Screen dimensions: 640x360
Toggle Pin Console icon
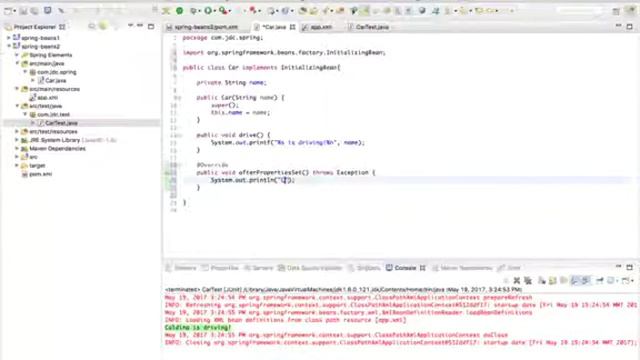(600, 280)
